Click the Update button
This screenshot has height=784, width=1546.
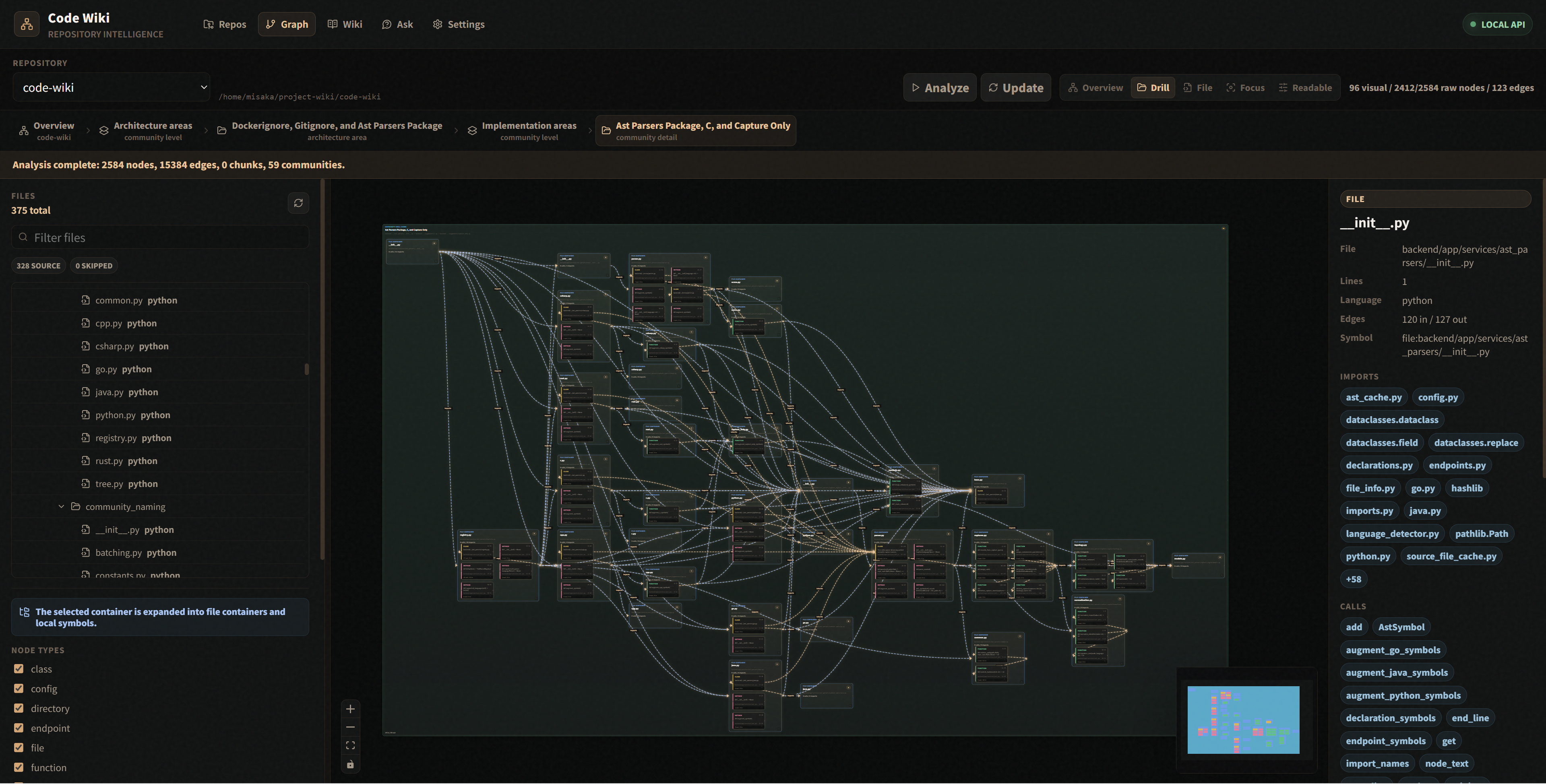pyautogui.click(x=1015, y=88)
